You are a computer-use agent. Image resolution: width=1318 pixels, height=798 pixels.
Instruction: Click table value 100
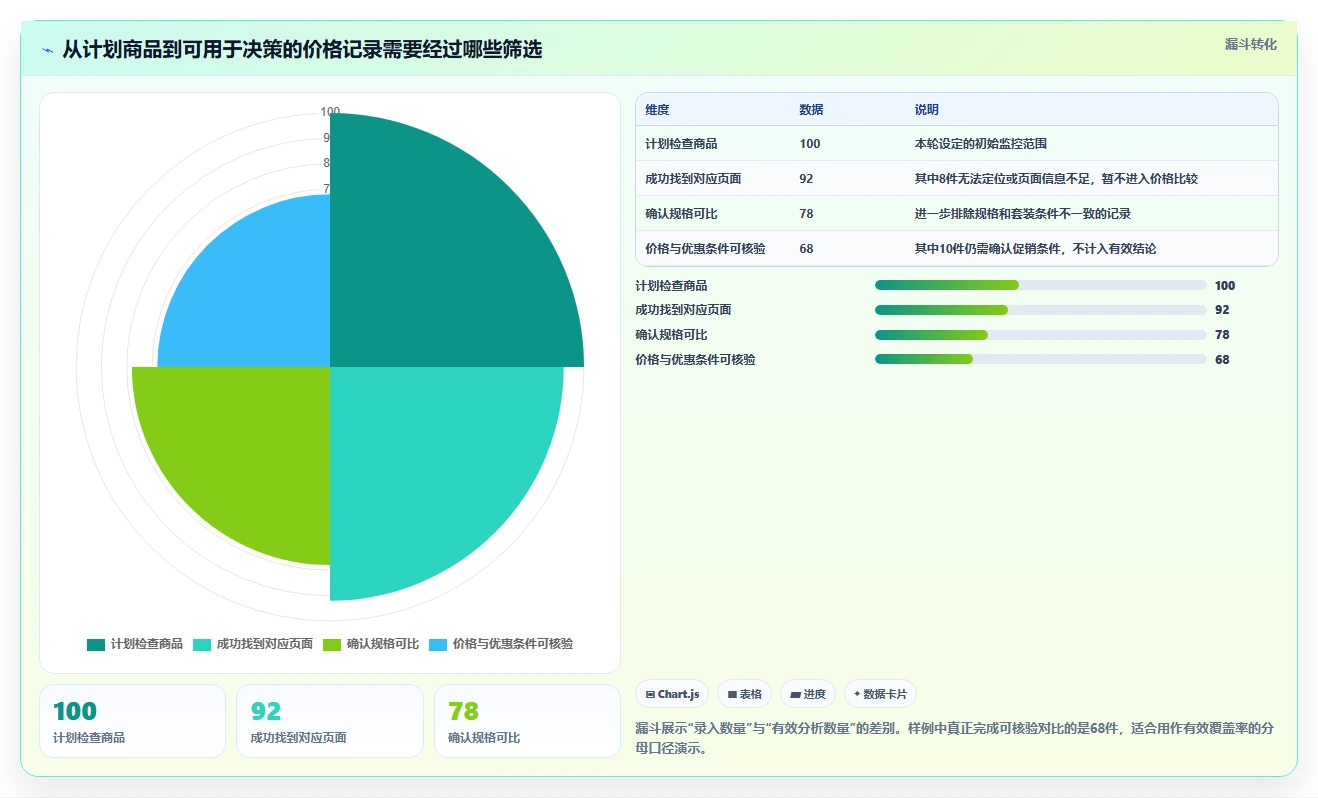click(810, 144)
